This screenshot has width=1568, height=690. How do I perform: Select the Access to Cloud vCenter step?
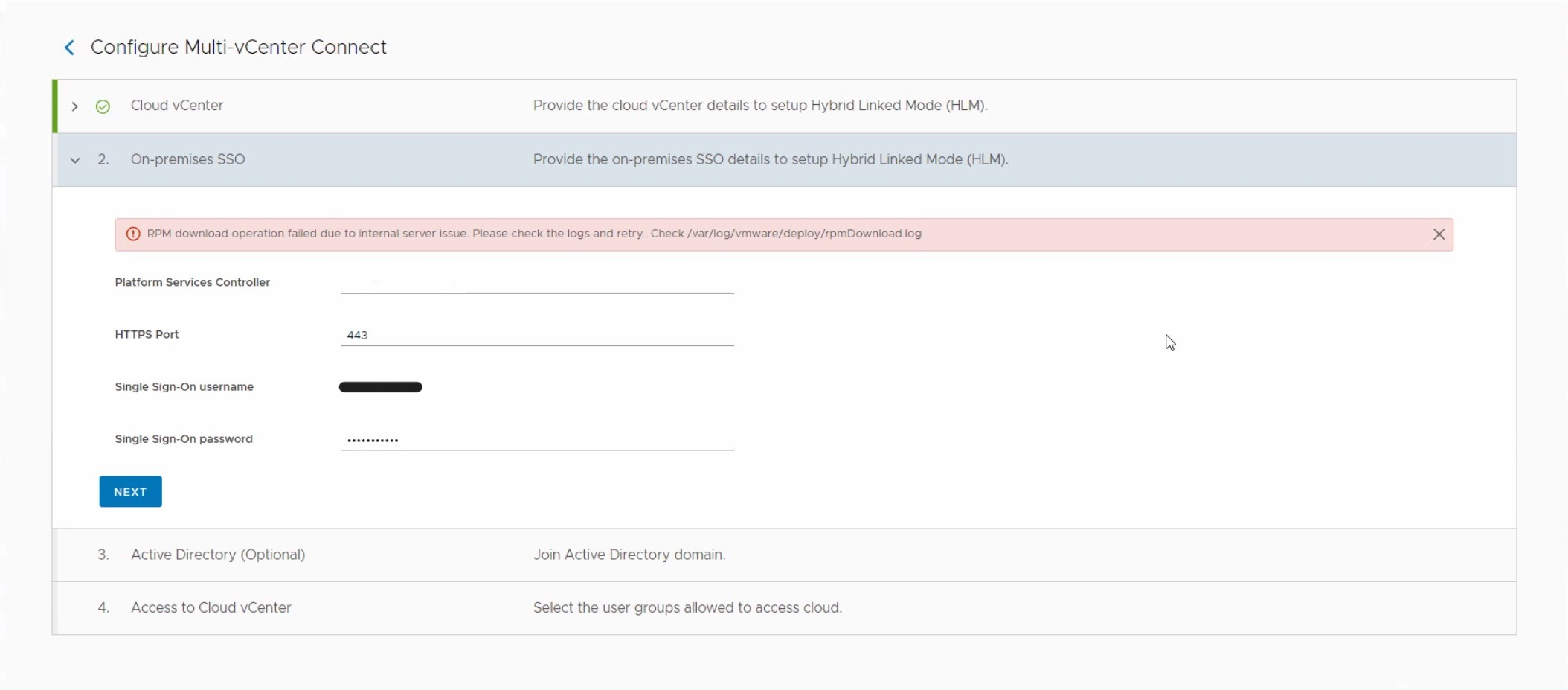click(x=211, y=607)
